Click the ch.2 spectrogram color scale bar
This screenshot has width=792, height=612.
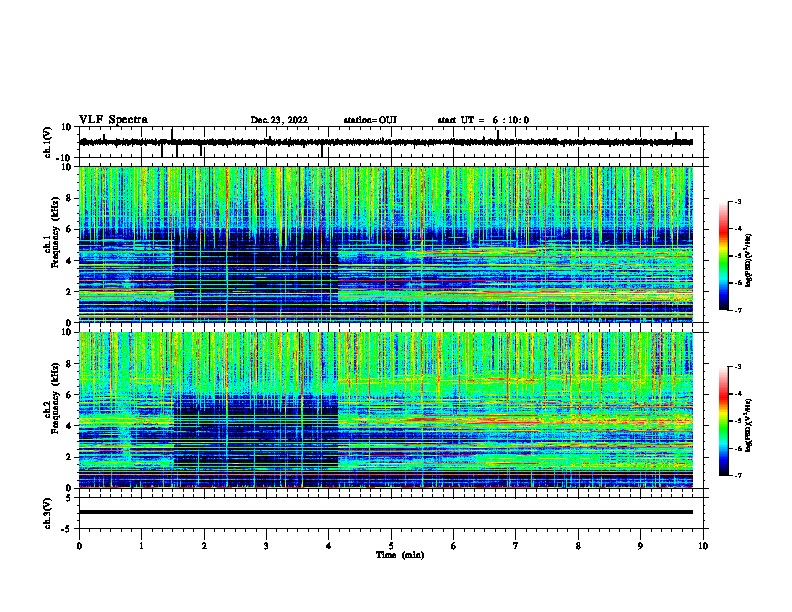(x=724, y=421)
